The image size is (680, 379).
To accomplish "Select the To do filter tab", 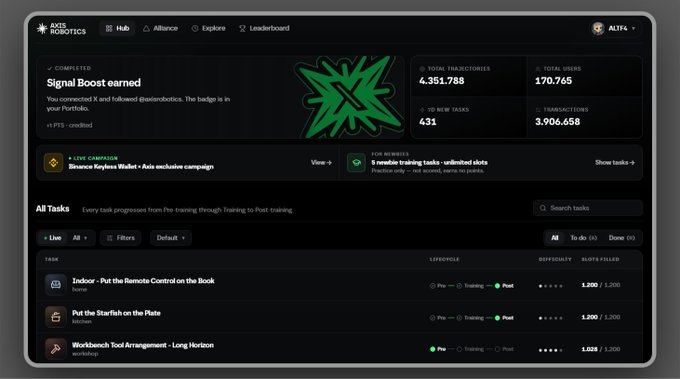I will pyautogui.click(x=583, y=238).
